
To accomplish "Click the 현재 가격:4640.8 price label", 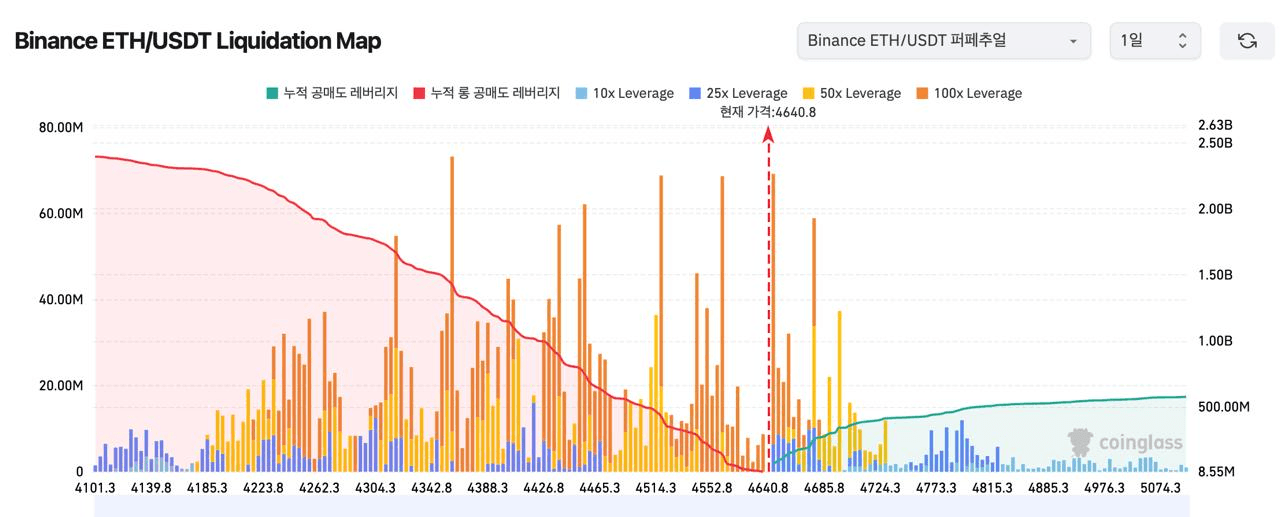I will tap(768, 112).
